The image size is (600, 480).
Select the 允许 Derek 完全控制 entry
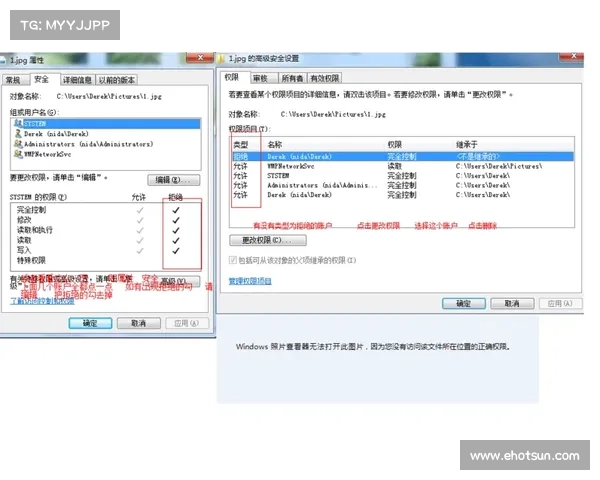[402, 195]
